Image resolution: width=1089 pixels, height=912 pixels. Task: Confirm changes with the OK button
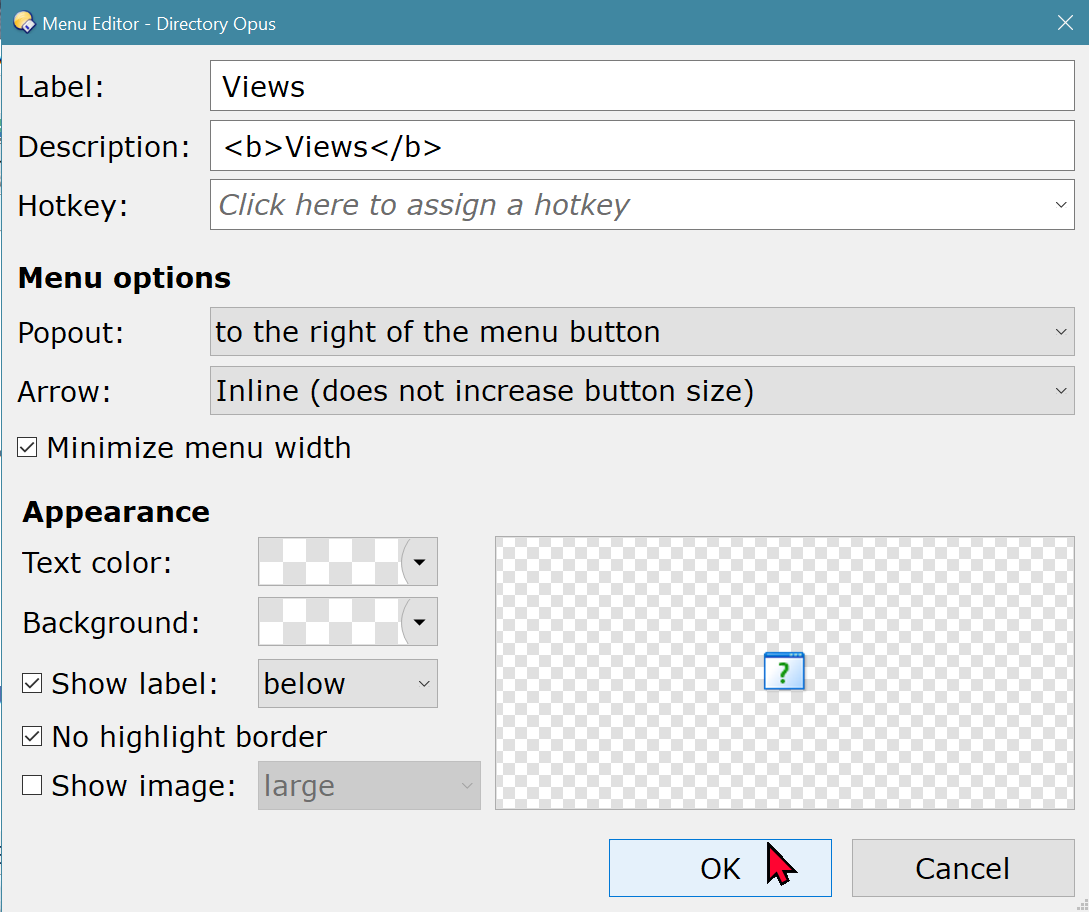pos(720,868)
